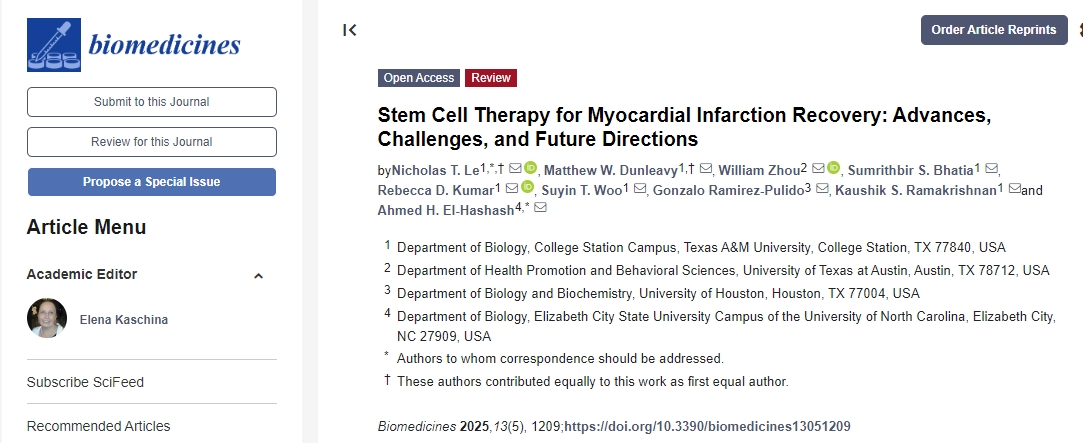Collapse sidebar with the arrow-bar icon
Image resolution: width=1083 pixels, height=443 pixels.
349,30
